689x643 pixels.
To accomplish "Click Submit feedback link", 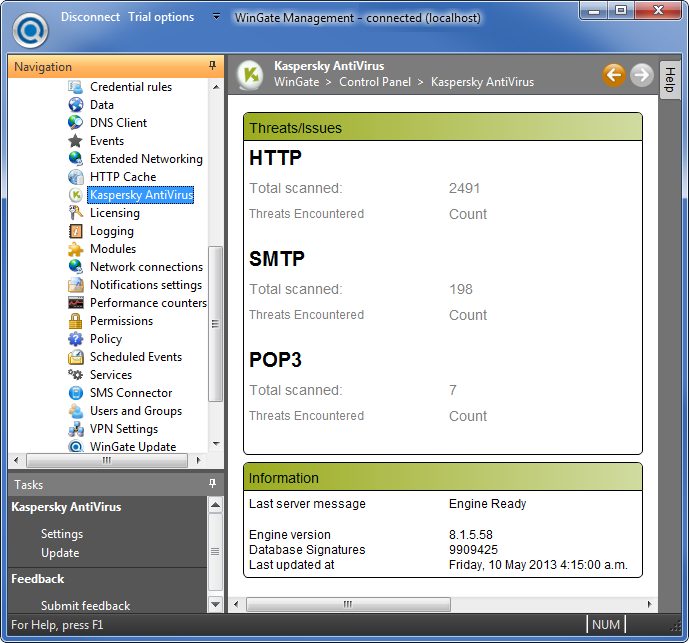I will pyautogui.click(x=86, y=606).
